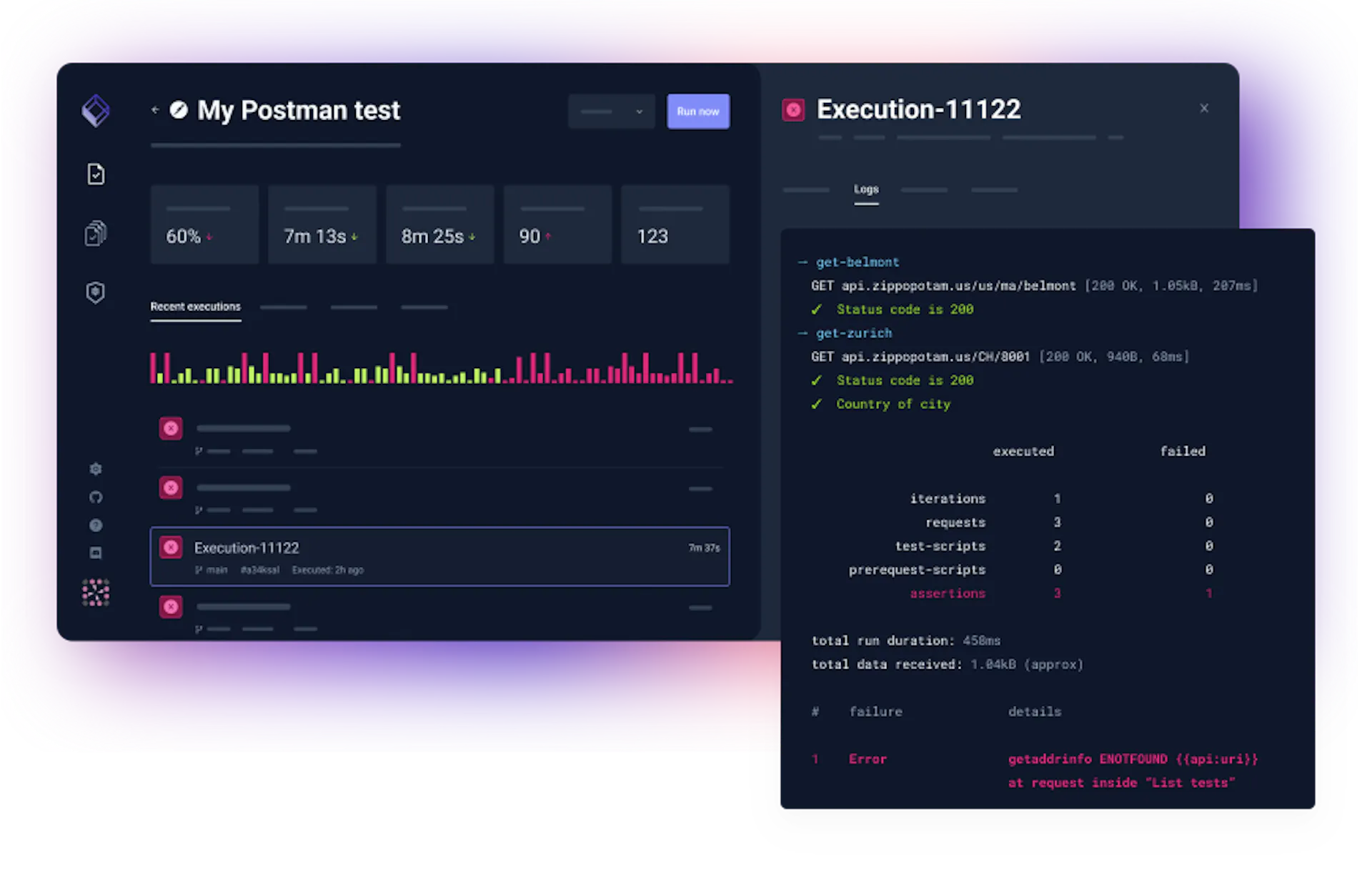The width and height of the screenshot is (1372, 880).
Task: Select the Execution-11122 row in list
Action: 439,557
